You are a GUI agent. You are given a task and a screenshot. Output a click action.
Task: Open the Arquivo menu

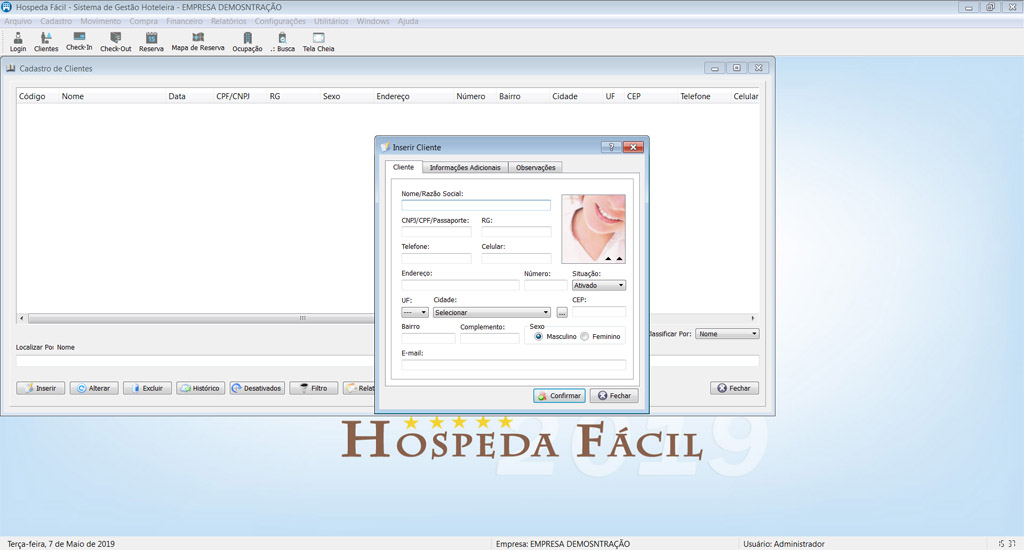[x=18, y=21]
